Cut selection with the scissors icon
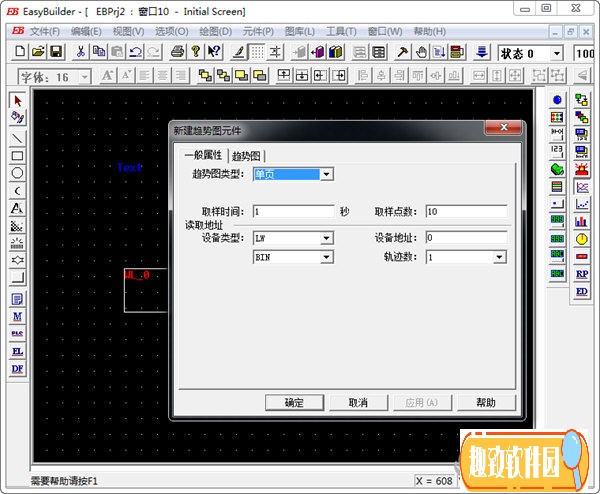 [81, 52]
